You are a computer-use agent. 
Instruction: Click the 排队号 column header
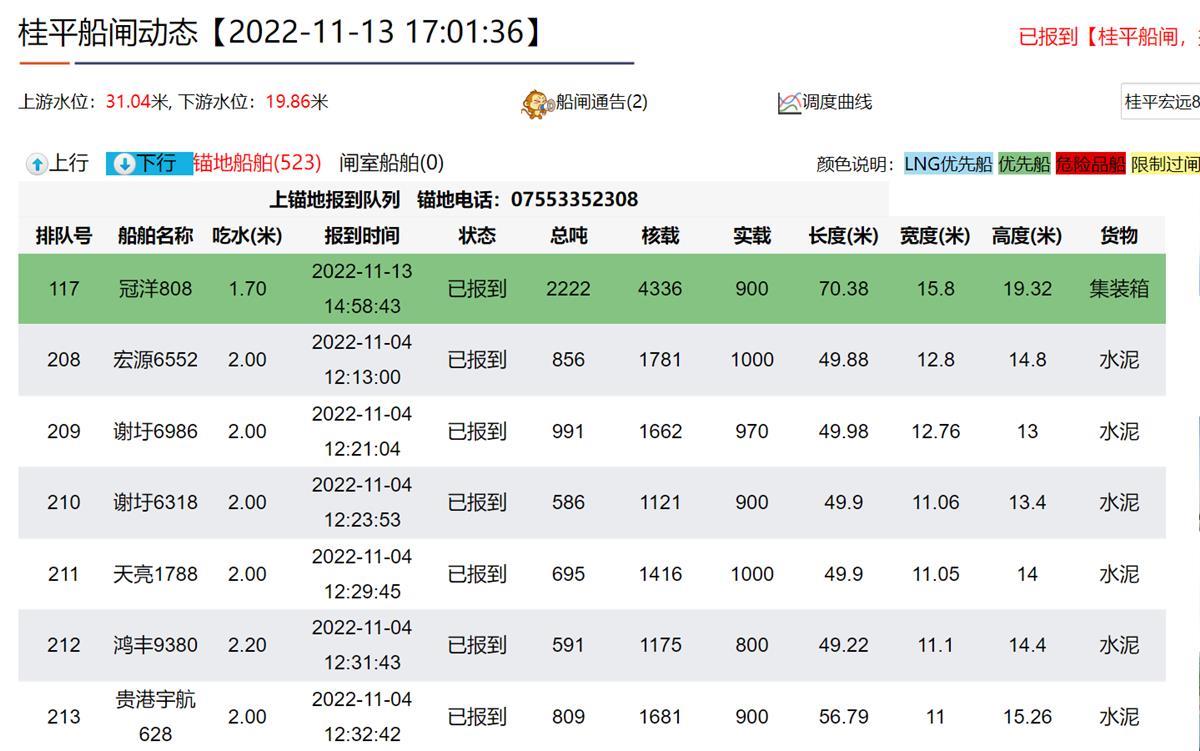pyautogui.click(x=64, y=236)
